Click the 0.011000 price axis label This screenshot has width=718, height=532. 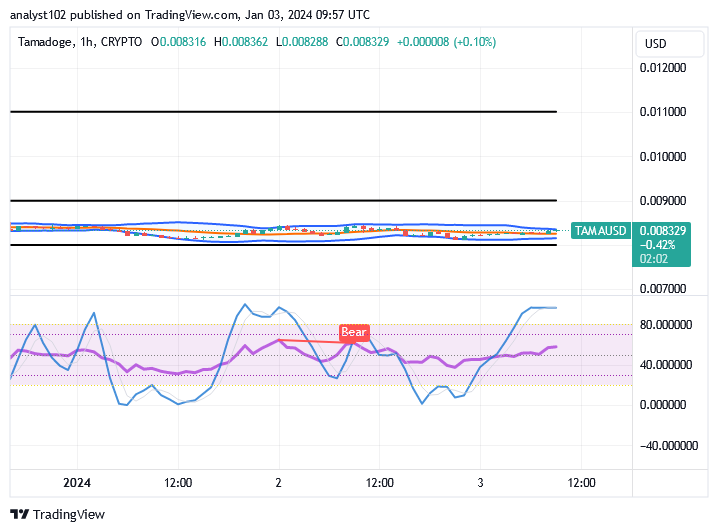(663, 112)
